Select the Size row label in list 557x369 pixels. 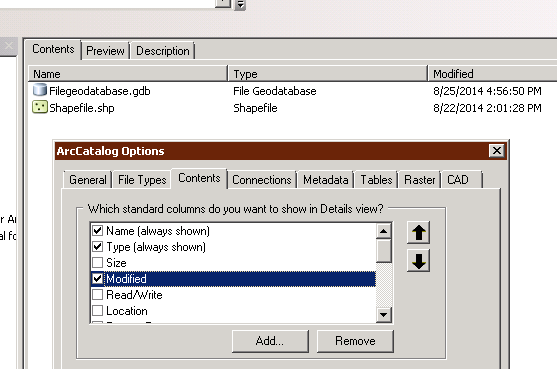[116, 263]
